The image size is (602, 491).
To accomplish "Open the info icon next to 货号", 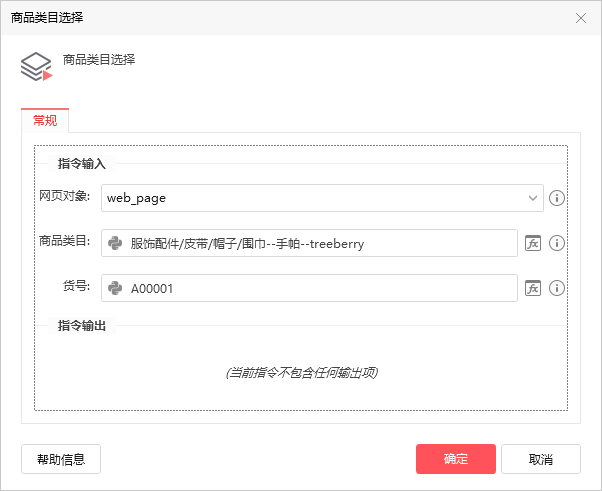I will tap(556, 288).
